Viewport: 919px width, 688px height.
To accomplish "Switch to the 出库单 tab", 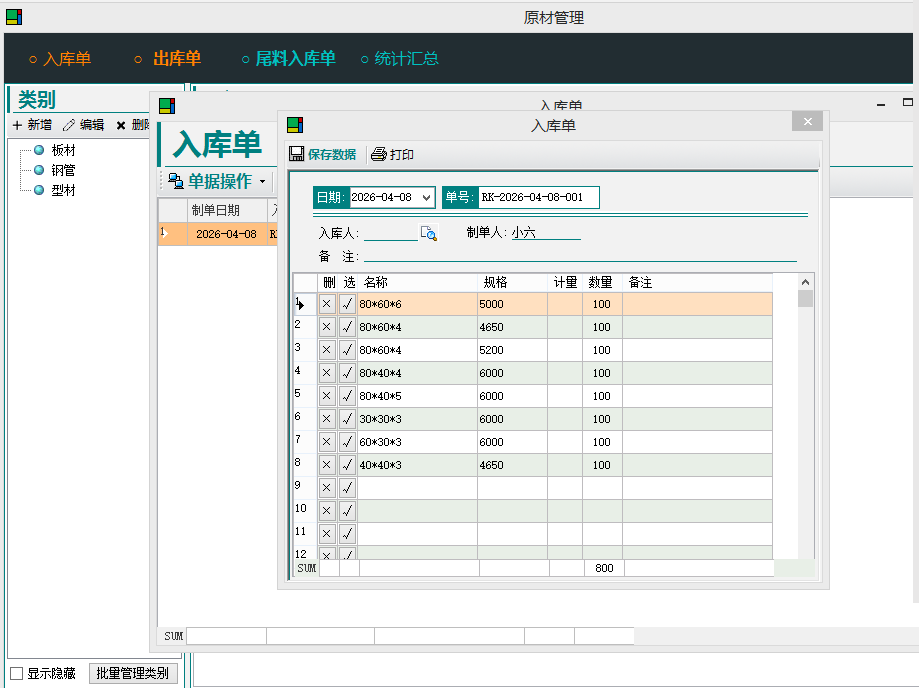I will tap(176, 59).
